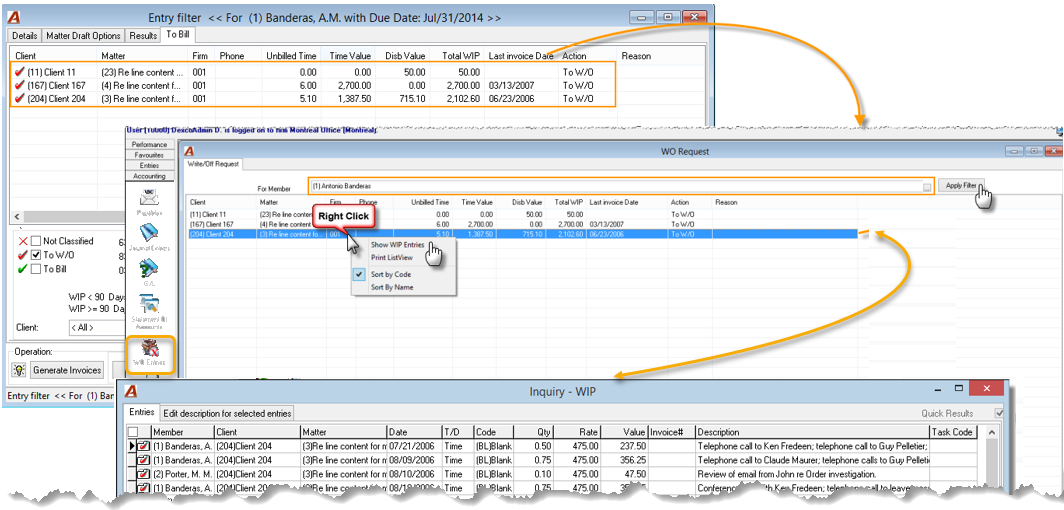Select the (11) Client 11 row in WO Request
The image size is (1064, 510).
coord(522,214)
